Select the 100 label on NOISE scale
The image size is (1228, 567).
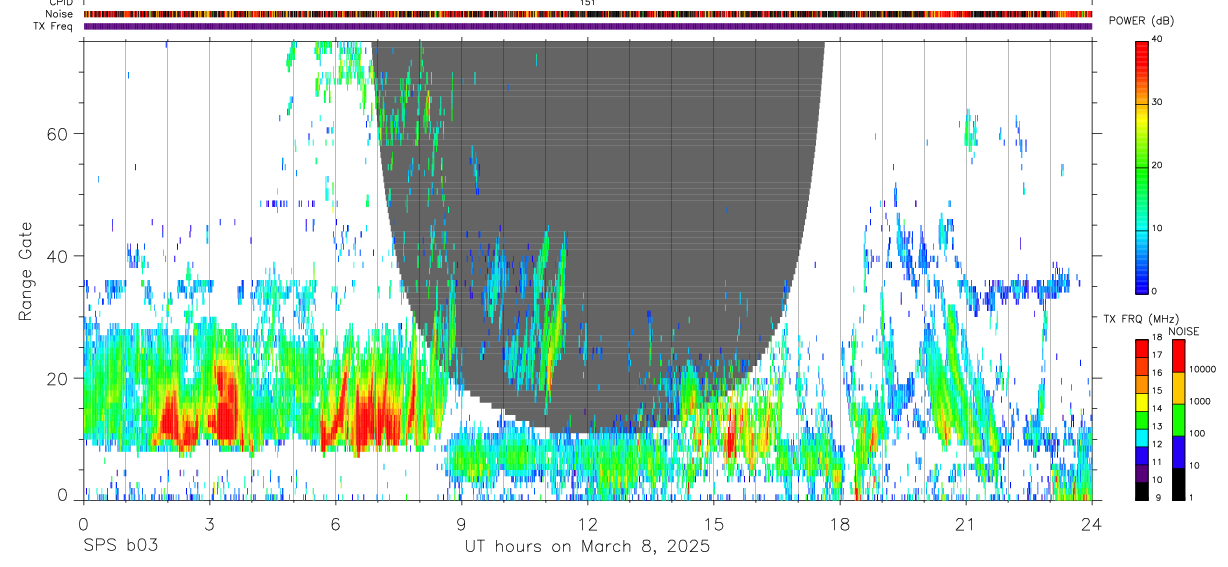coord(1197,433)
